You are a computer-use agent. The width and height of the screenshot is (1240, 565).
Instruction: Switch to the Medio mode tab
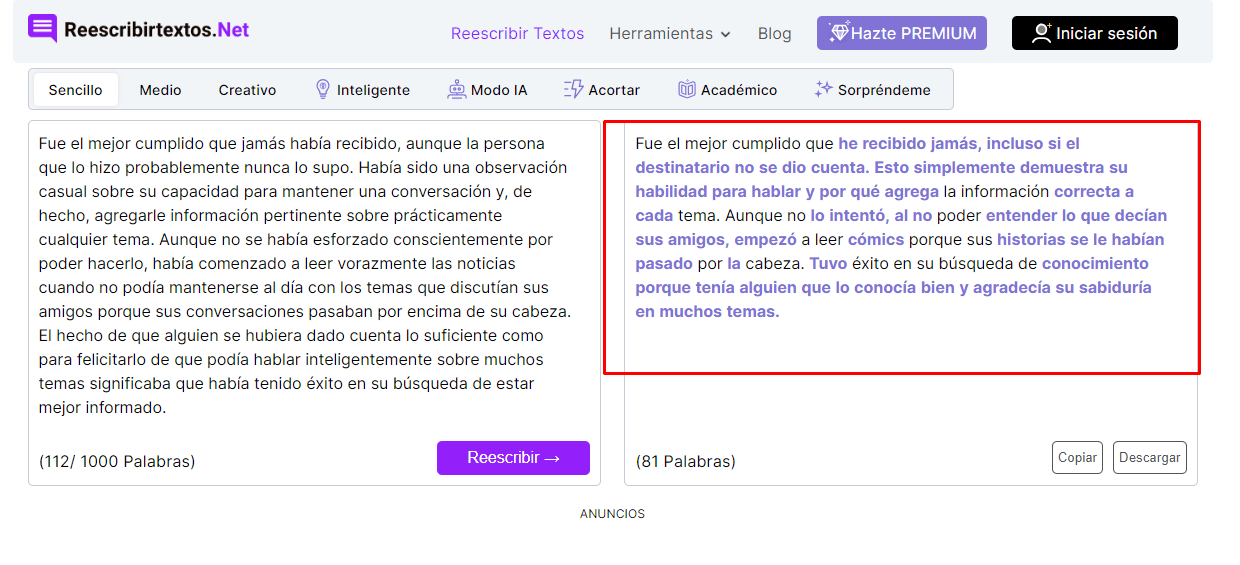160,90
